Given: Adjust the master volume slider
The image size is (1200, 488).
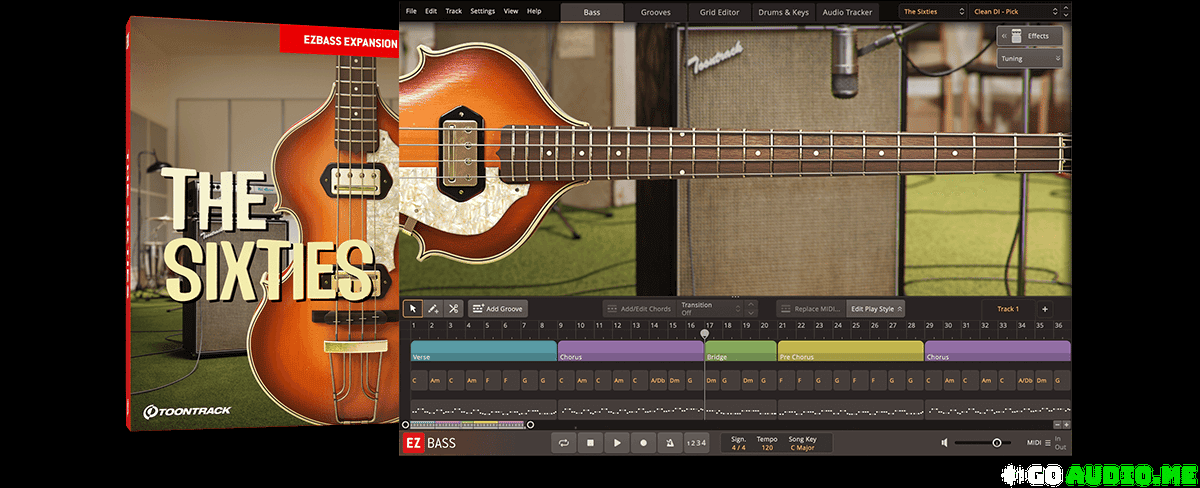Looking at the screenshot, I should coord(981,443).
